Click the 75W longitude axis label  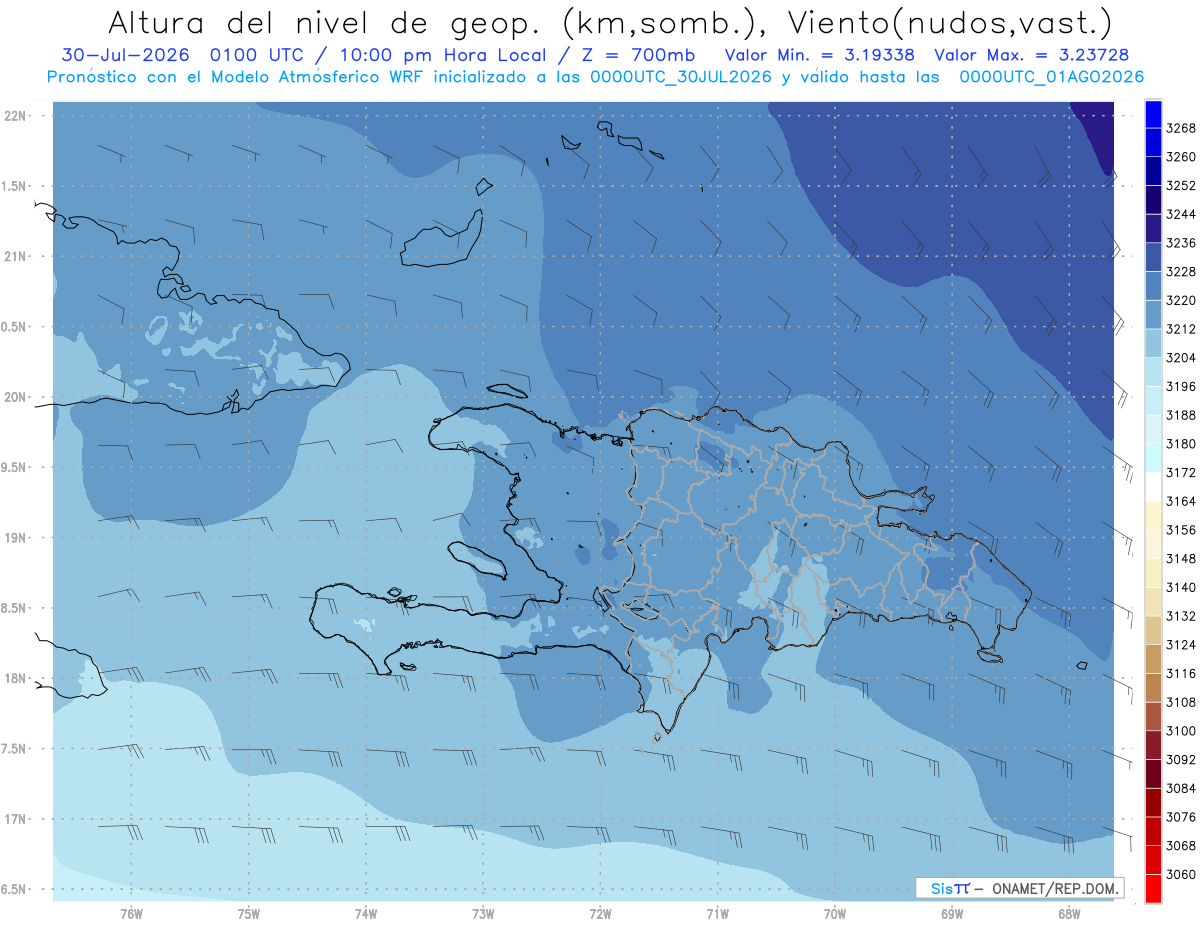pos(249,913)
